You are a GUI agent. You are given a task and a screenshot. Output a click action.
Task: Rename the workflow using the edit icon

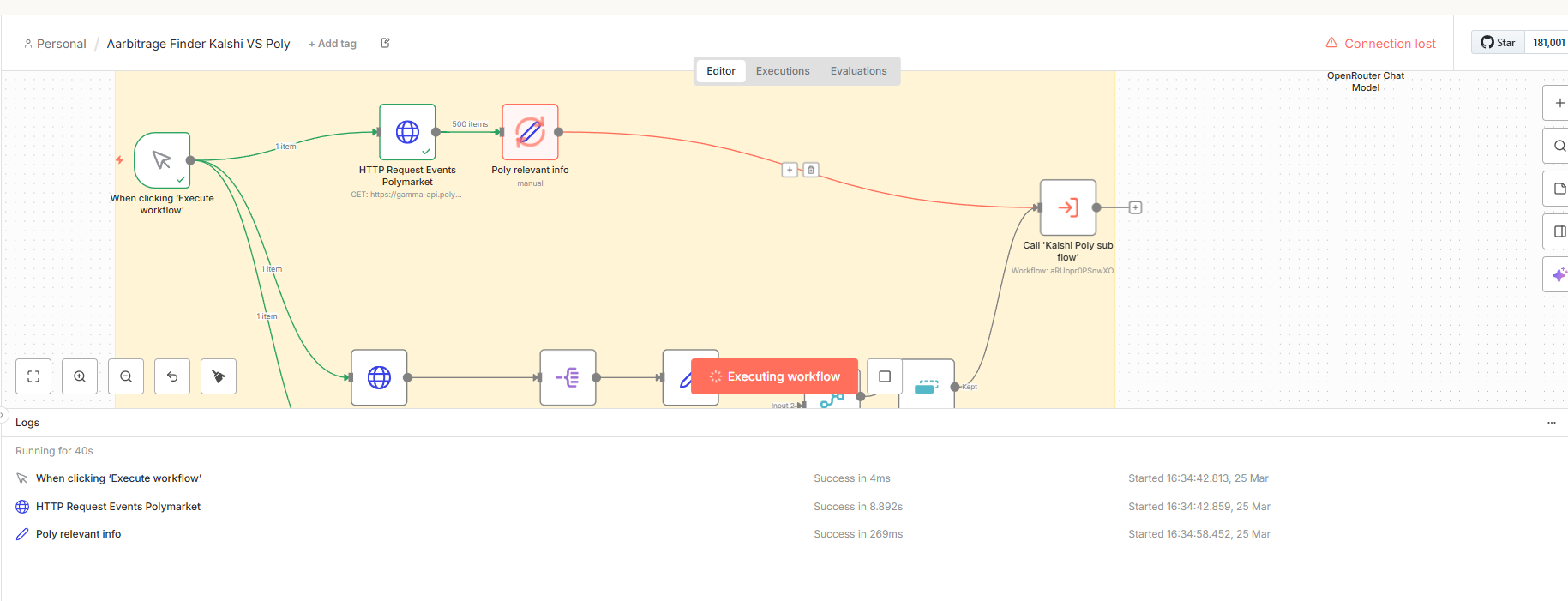coord(385,43)
